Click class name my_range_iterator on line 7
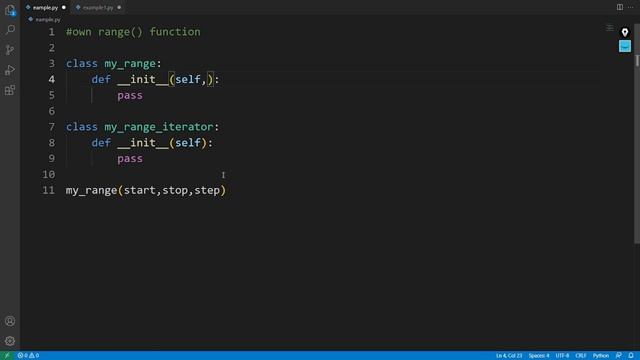640x360 pixels. [x=159, y=127]
